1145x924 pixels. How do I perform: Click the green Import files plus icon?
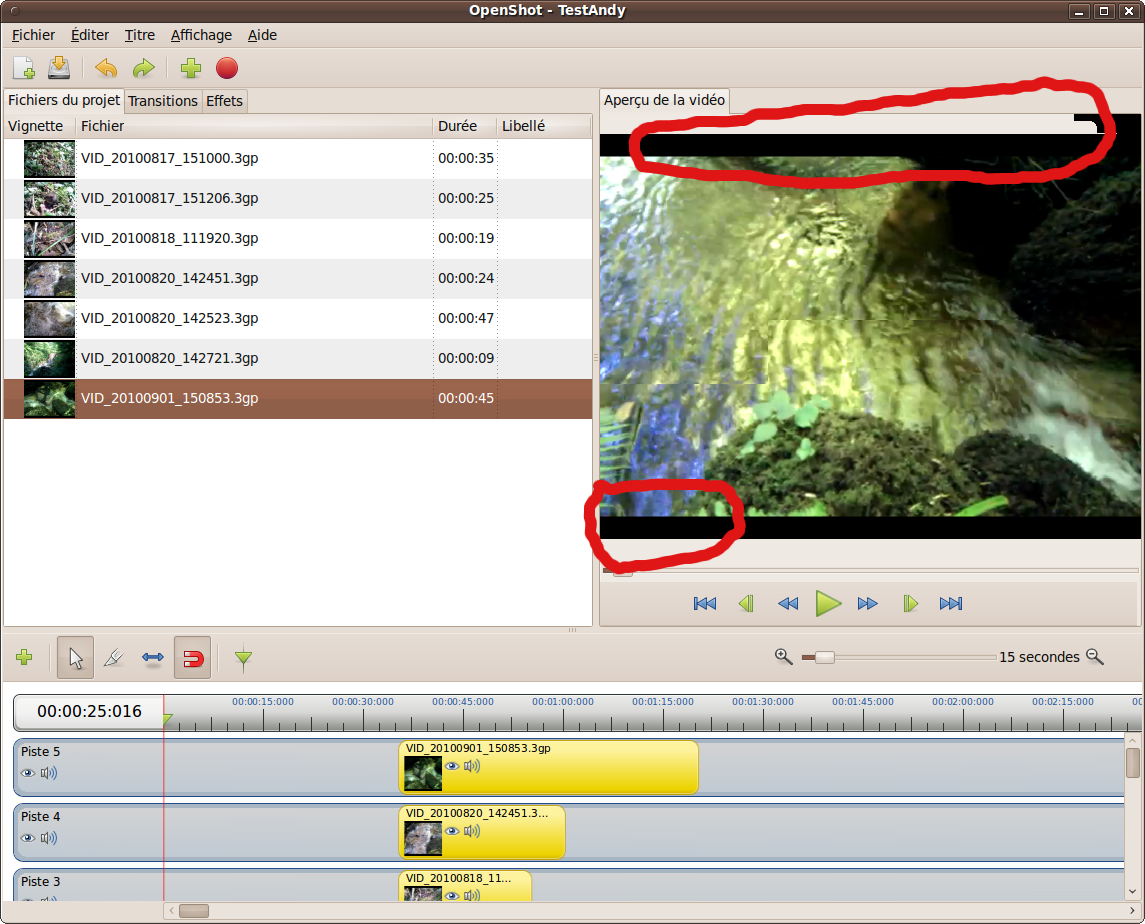(190, 68)
